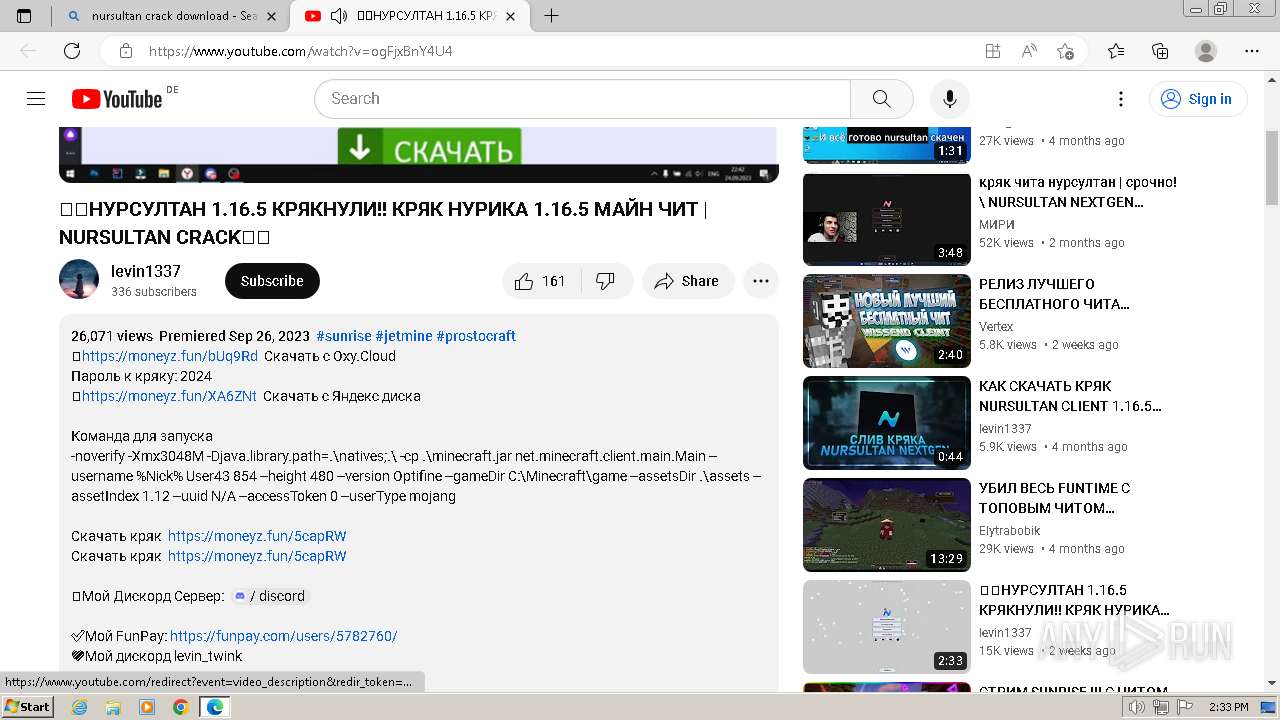1280x720 pixels.
Task: Click the search magnifier button
Action: coord(881,98)
